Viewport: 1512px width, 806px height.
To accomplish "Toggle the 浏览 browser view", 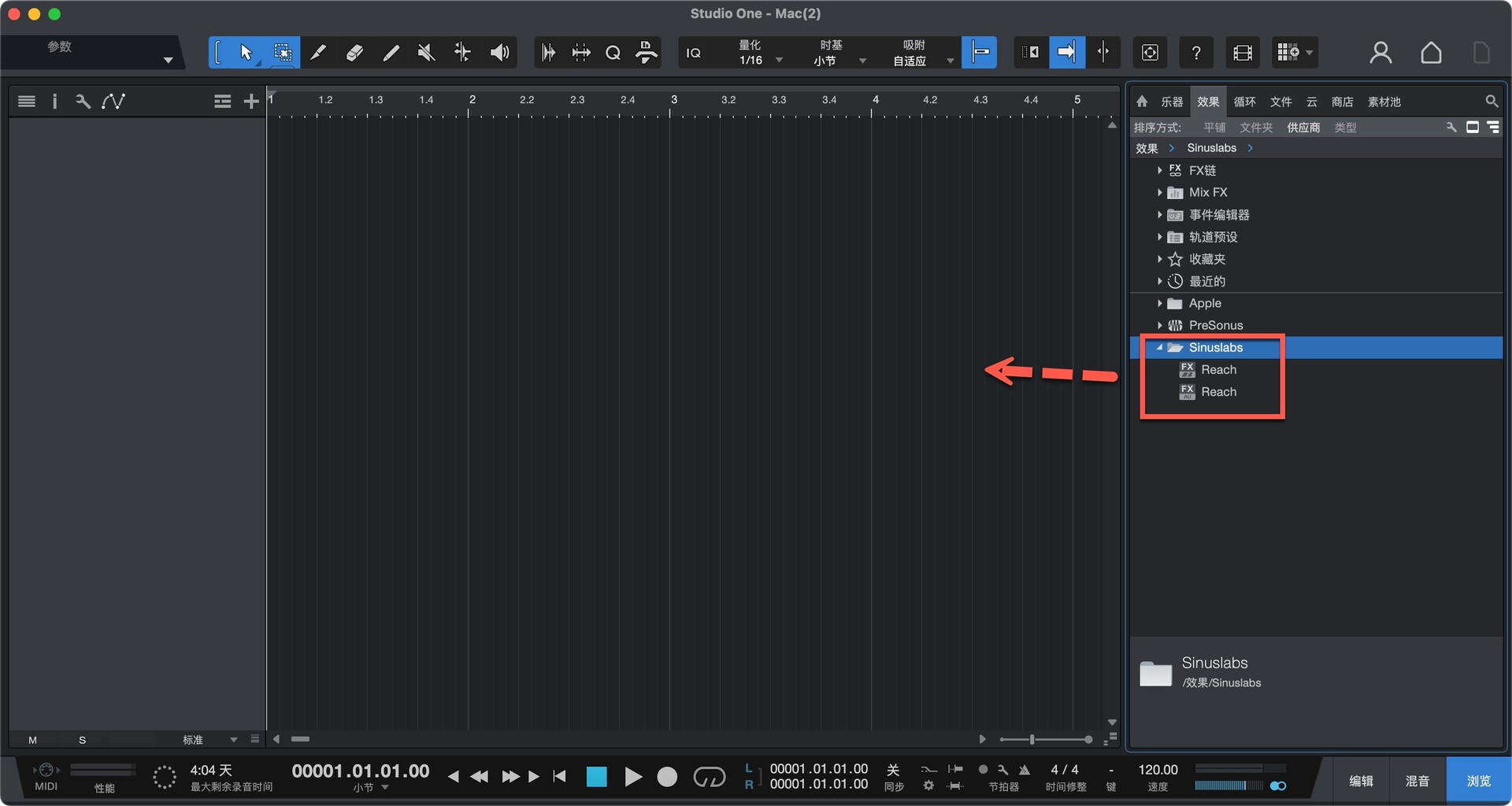I will click(x=1478, y=781).
